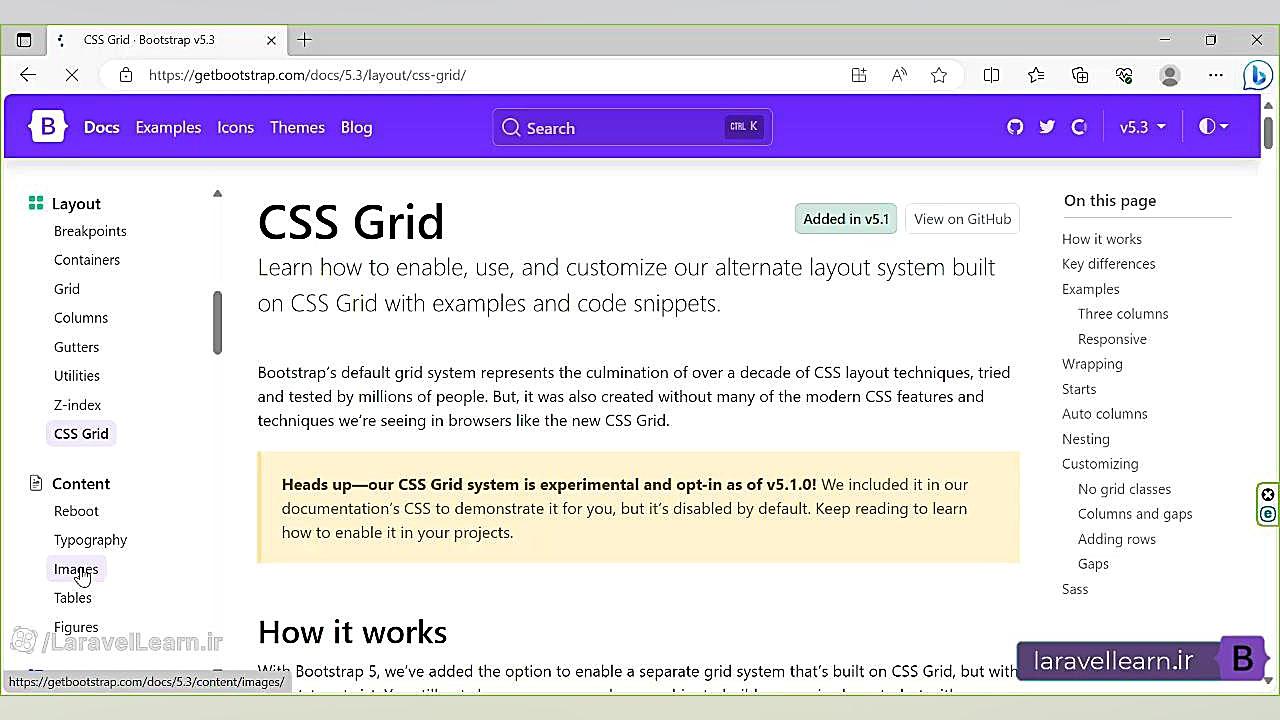Jump to Auto columns section

[1105, 414]
